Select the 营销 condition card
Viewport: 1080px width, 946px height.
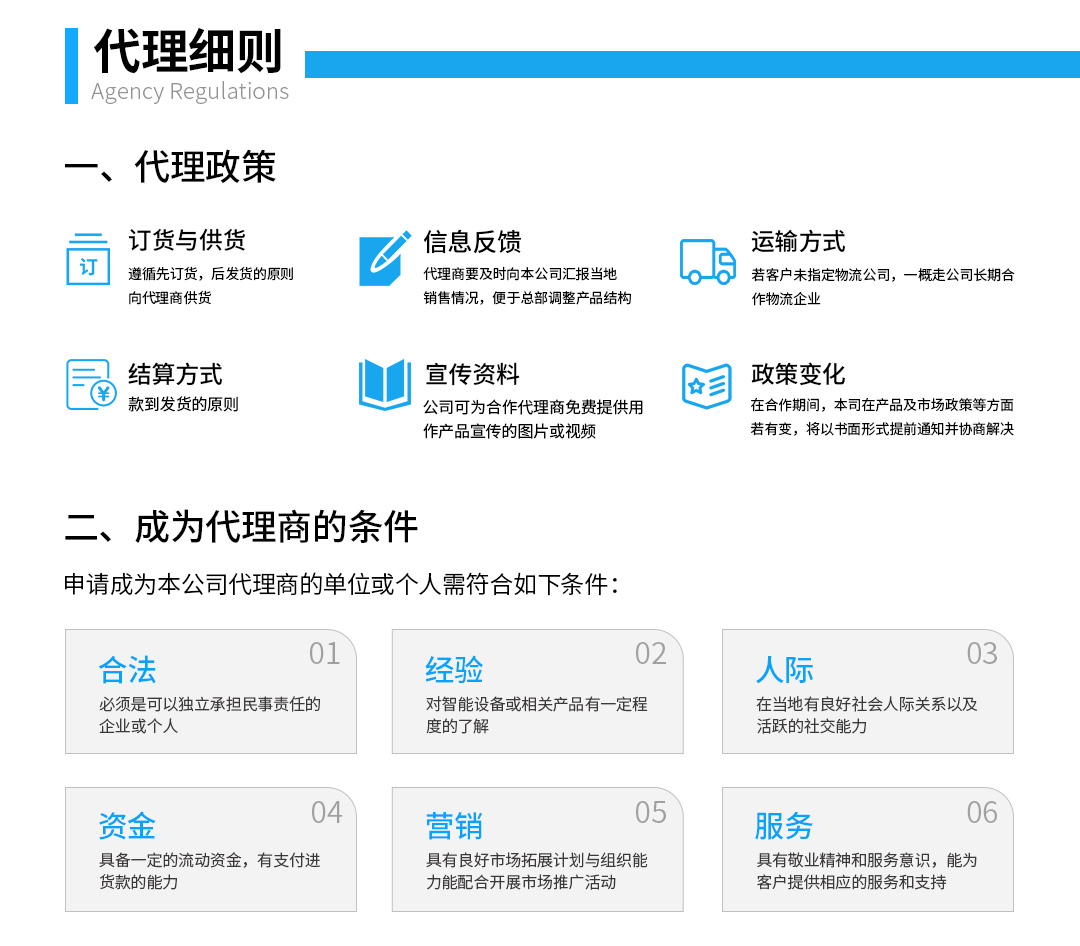[x=537, y=849]
